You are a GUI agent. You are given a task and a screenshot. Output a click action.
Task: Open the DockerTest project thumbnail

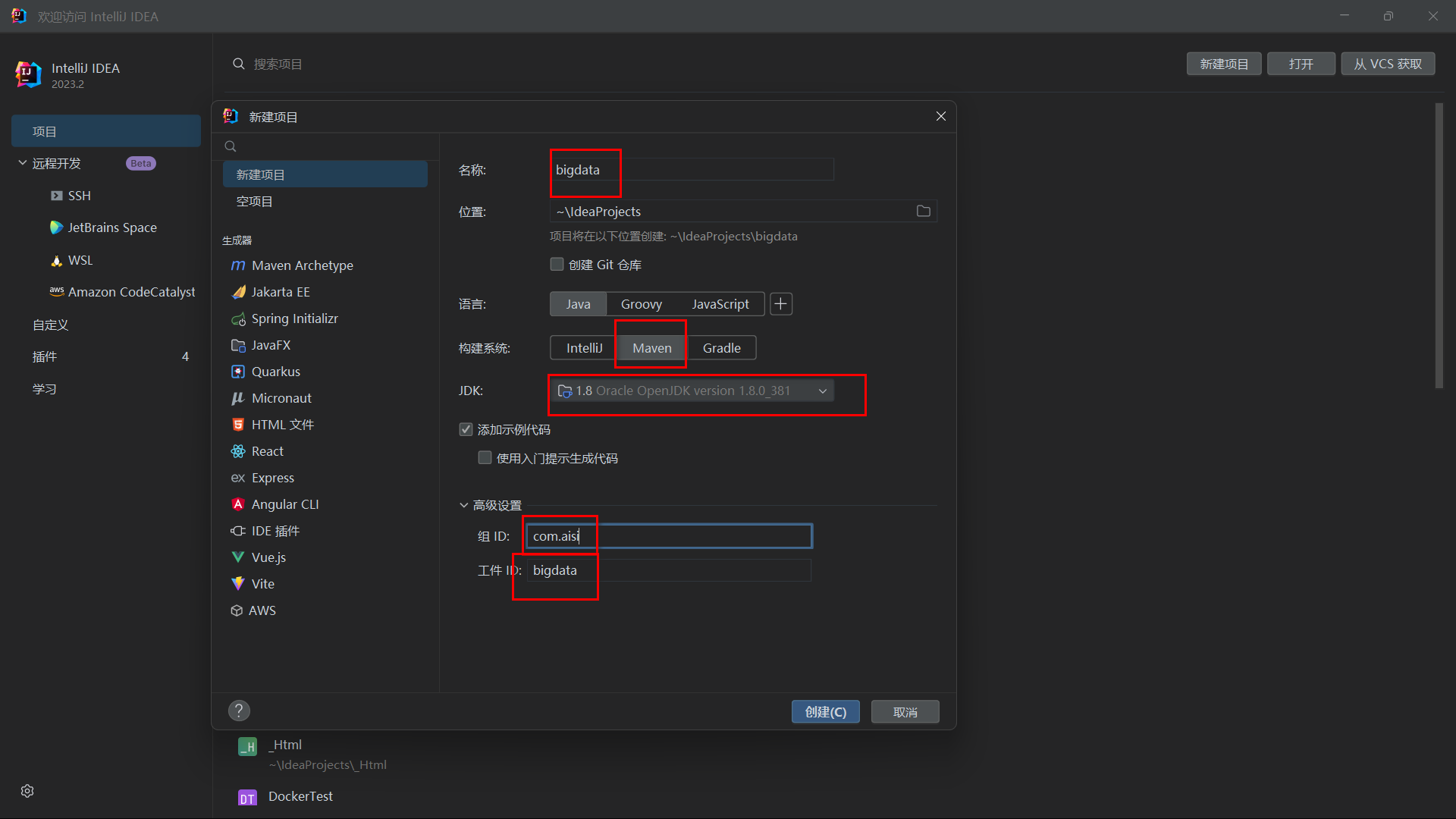coord(248,798)
